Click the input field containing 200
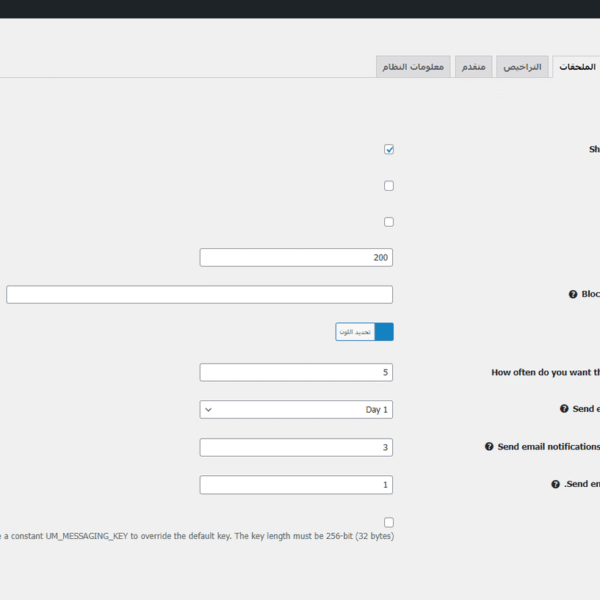 click(296, 258)
